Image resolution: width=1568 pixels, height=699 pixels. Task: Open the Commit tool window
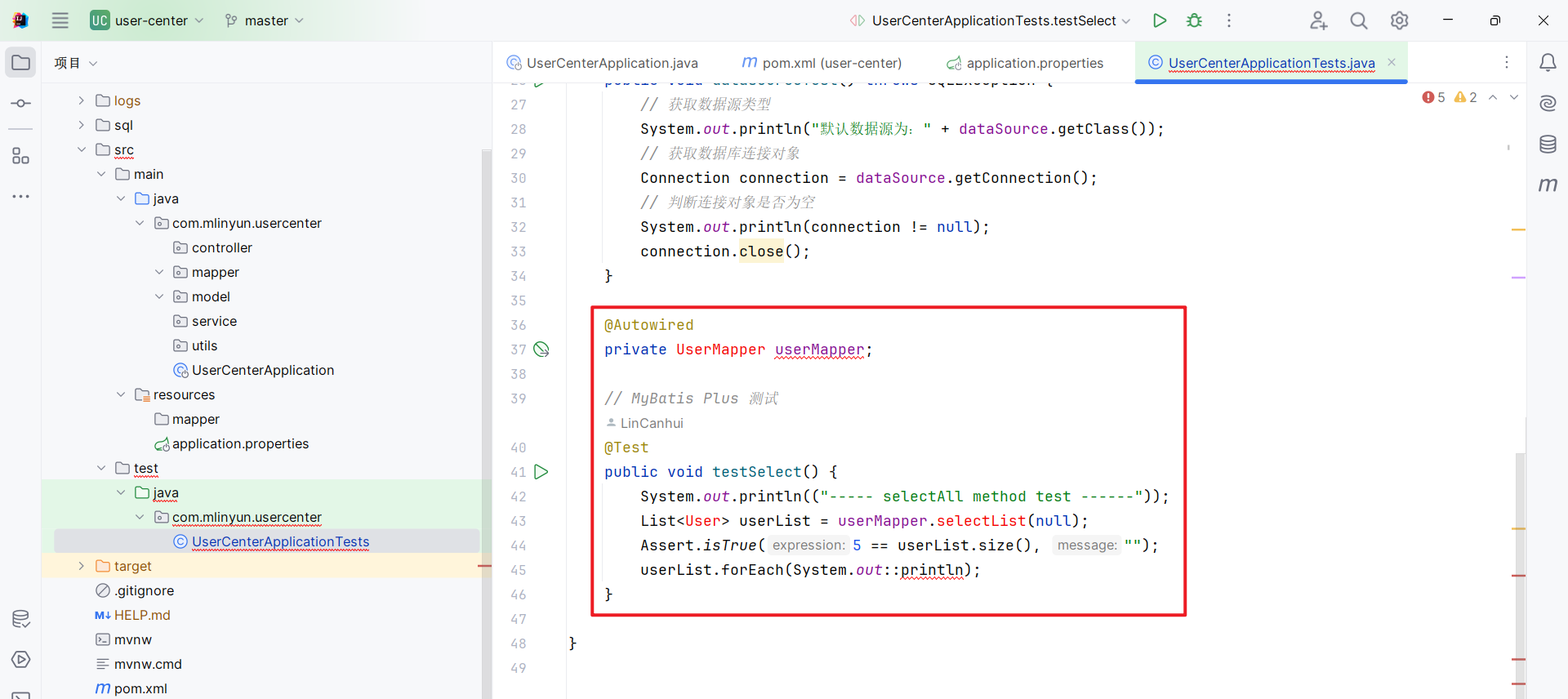pos(21,104)
